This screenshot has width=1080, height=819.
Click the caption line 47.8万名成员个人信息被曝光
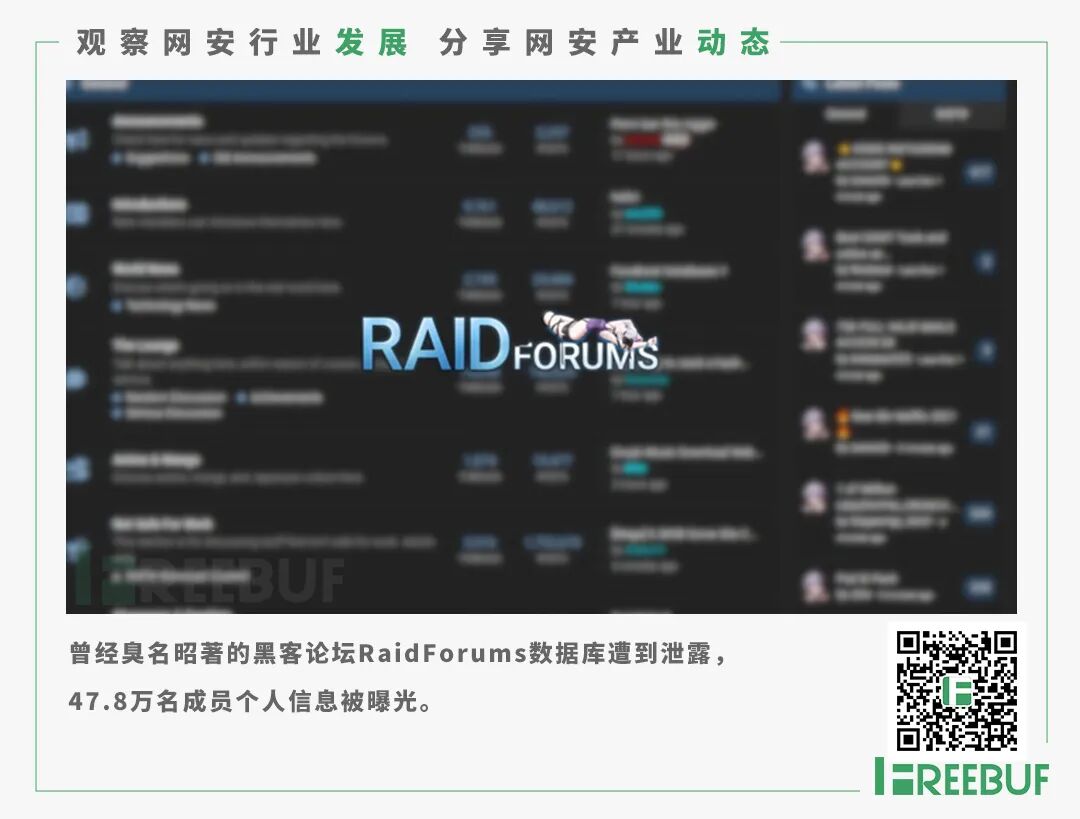click(251, 701)
